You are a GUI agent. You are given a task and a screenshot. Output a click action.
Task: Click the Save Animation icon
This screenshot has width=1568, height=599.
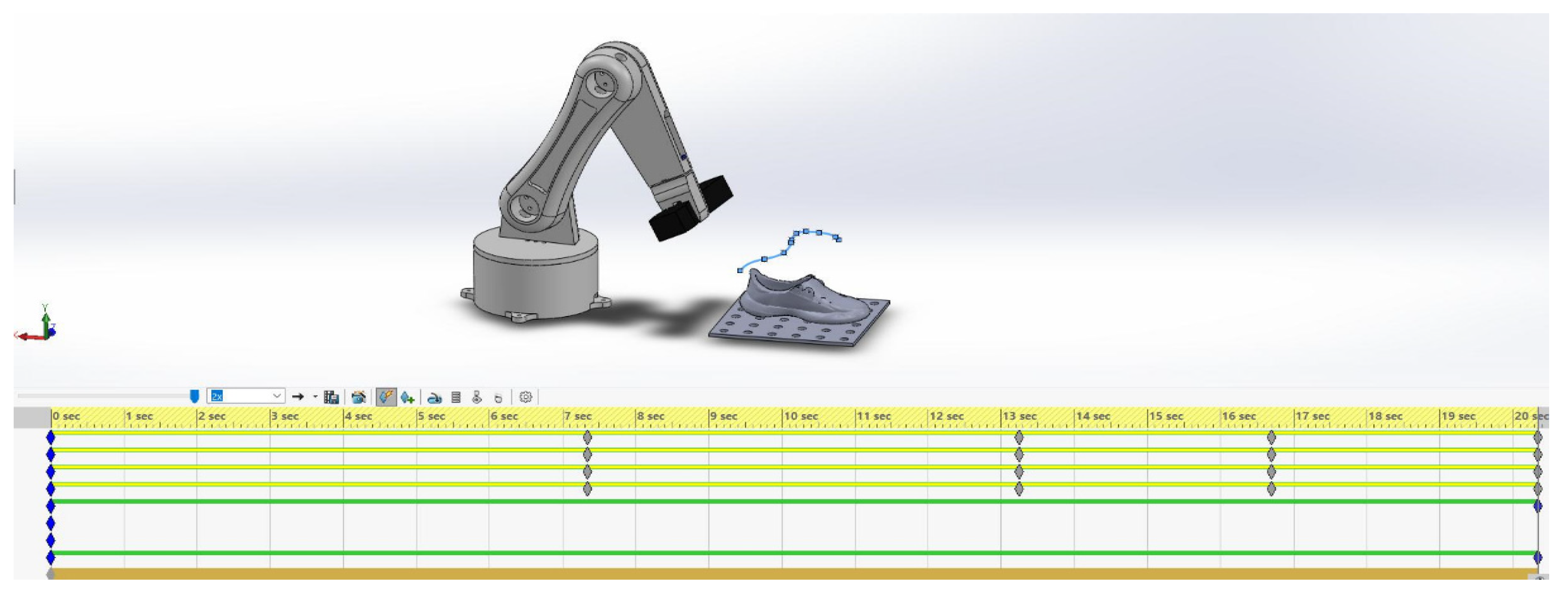331,398
